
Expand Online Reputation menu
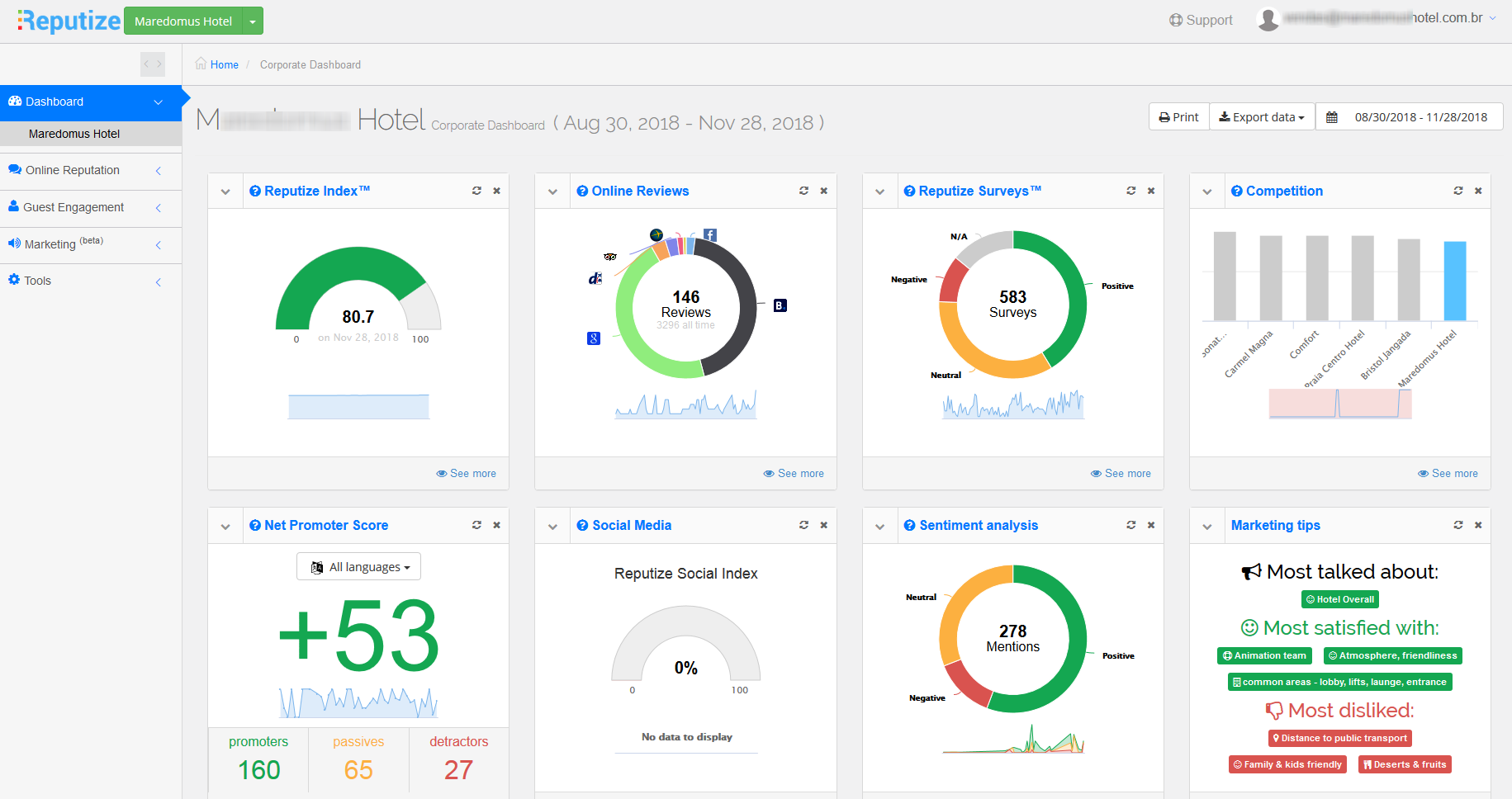pyautogui.click(x=91, y=170)
